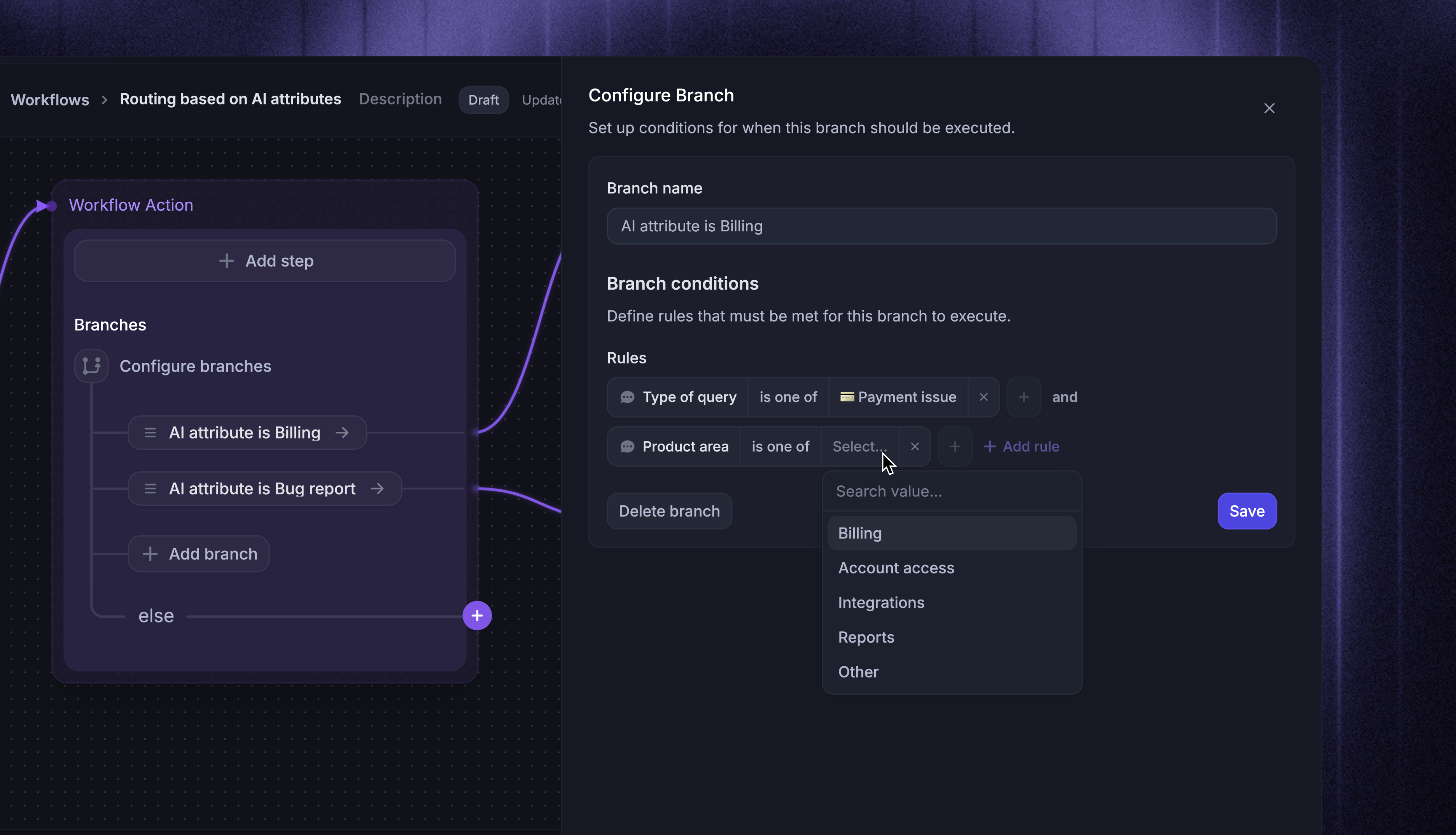Go to Workflows in the breadcrumb

coord(50,100)
